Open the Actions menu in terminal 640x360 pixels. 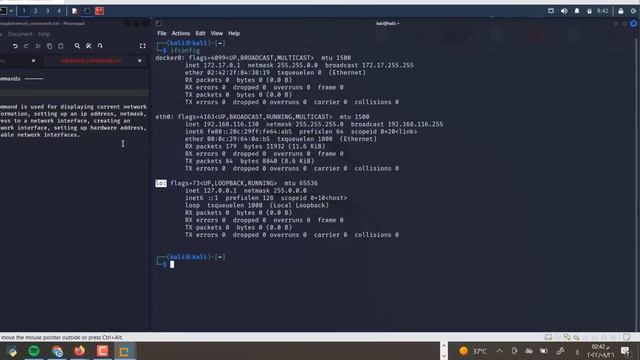pos(181,33)
